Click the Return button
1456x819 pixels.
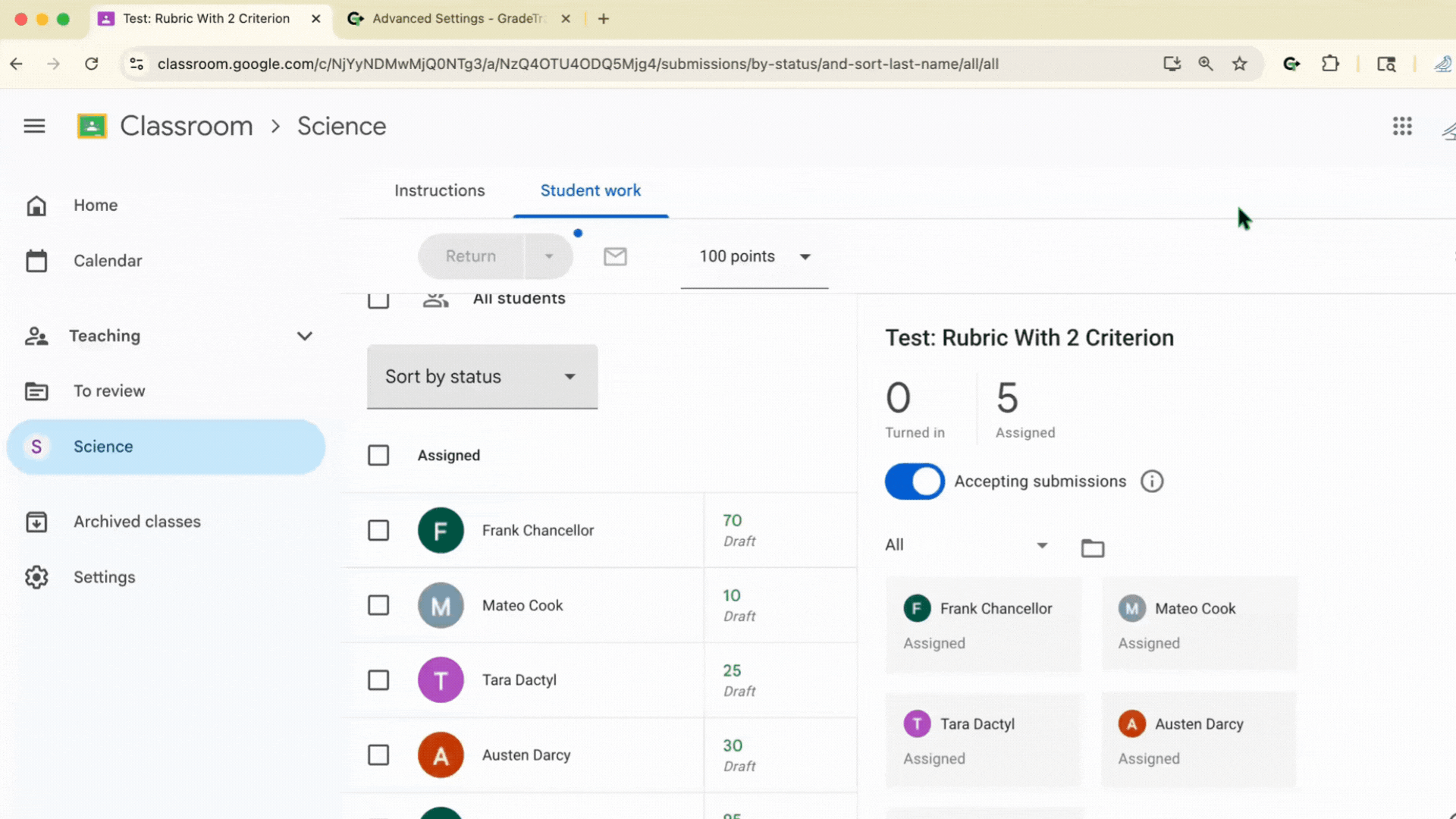click(x=471, y=256)
